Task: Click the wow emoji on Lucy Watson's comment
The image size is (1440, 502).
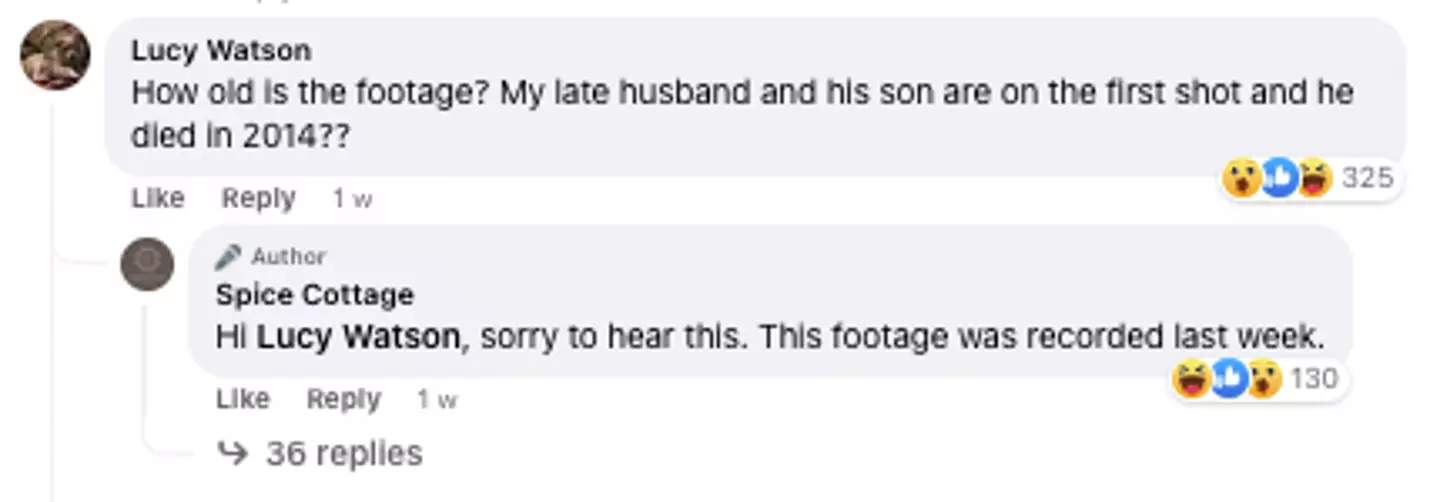Action: tap(1241, 179)
